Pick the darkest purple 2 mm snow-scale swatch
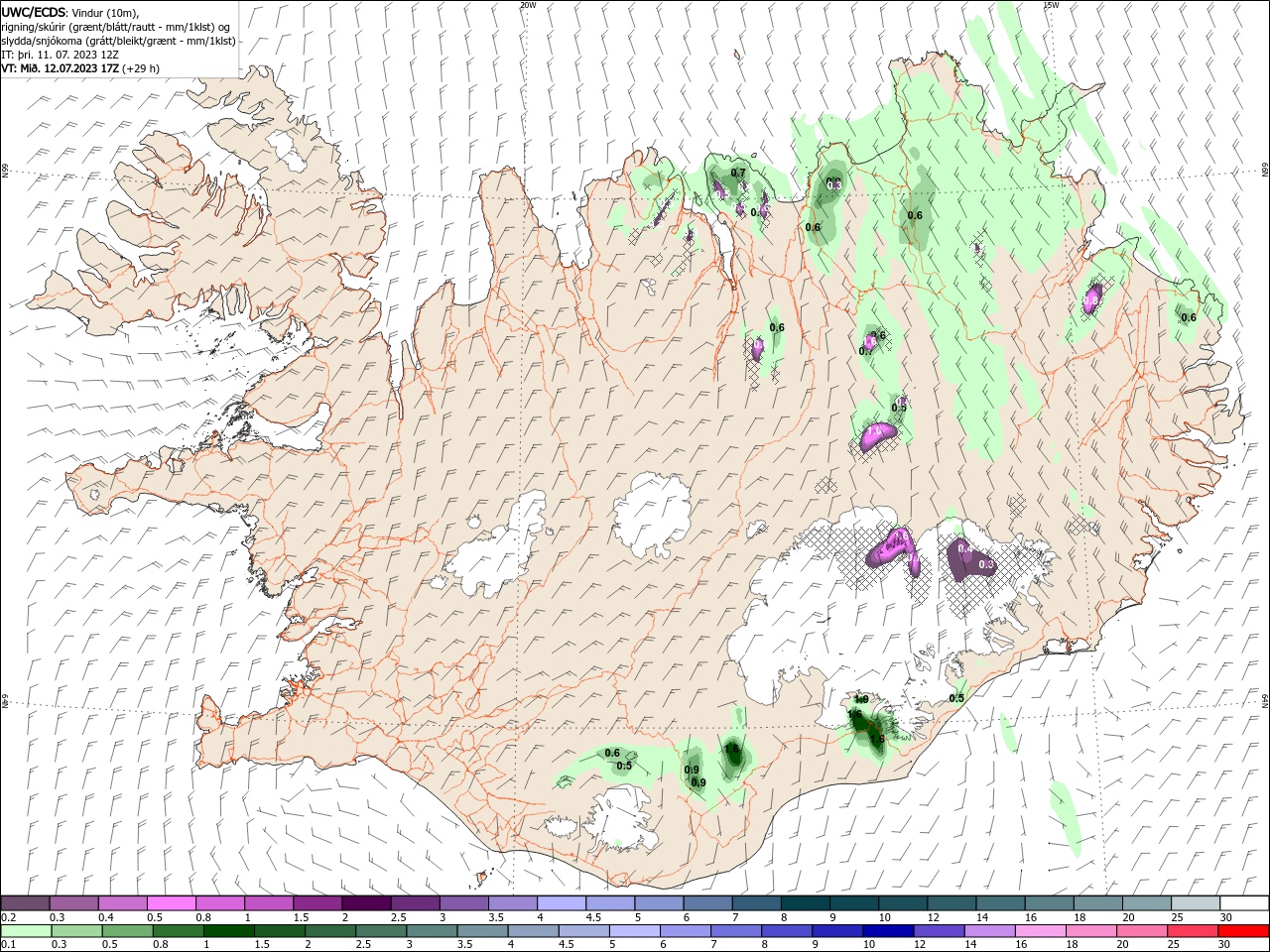The width and height of the screenshot is (1270, 952). coord(366,903)
